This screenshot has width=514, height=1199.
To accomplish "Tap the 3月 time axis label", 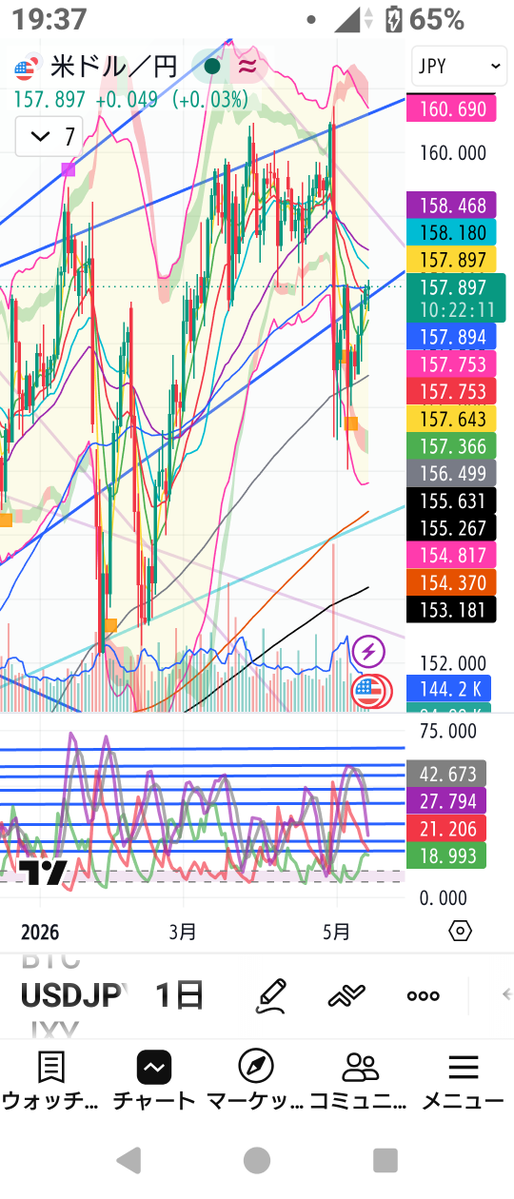I will [182, 931].
